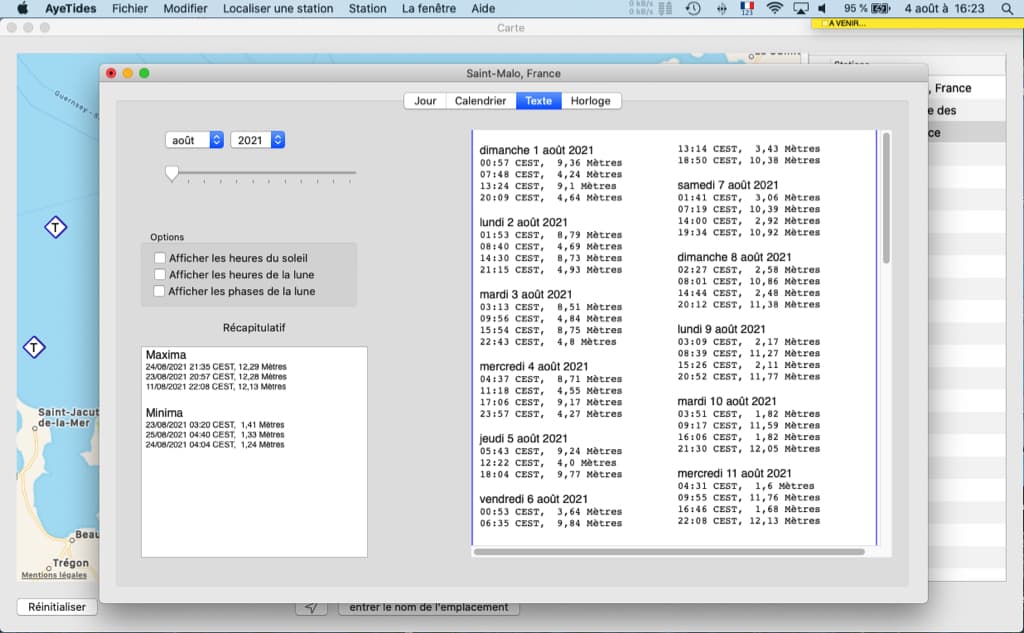
Task: Open the month dropdown showing août
Action: tap(195, 140)
